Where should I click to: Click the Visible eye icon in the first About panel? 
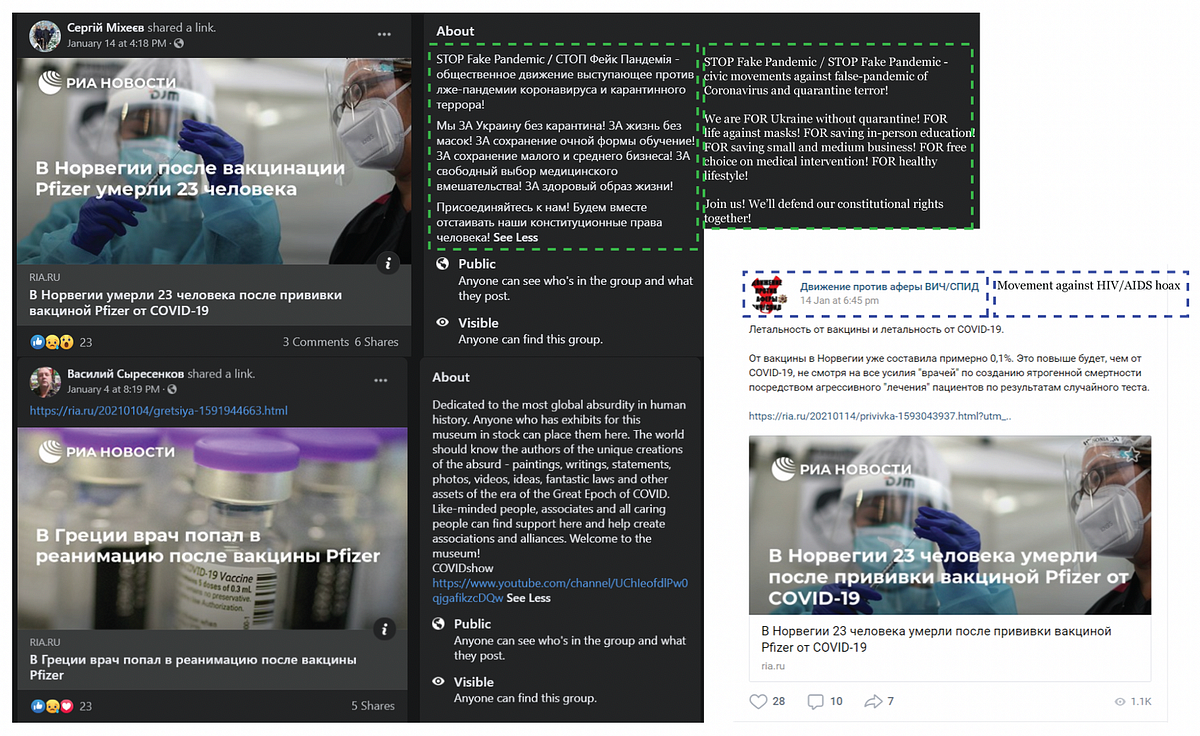441,323
